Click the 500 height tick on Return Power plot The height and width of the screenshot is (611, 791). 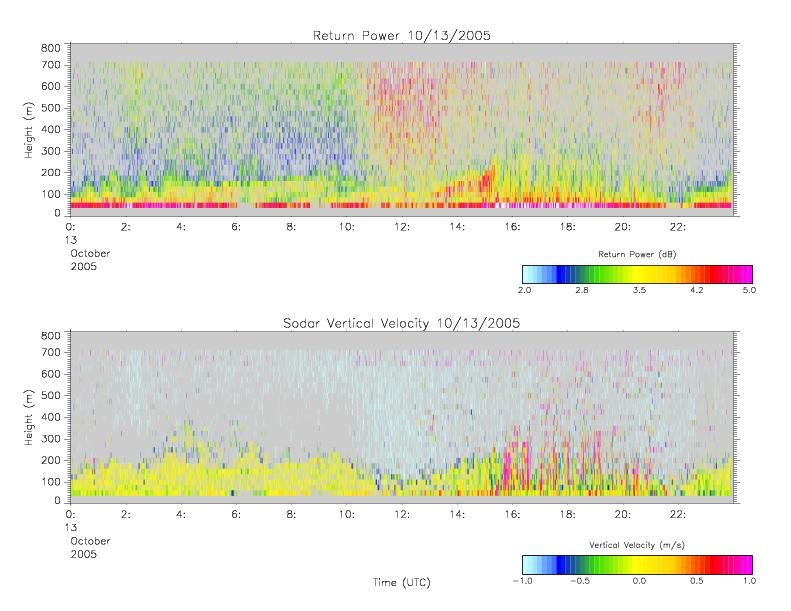[50, 108]
